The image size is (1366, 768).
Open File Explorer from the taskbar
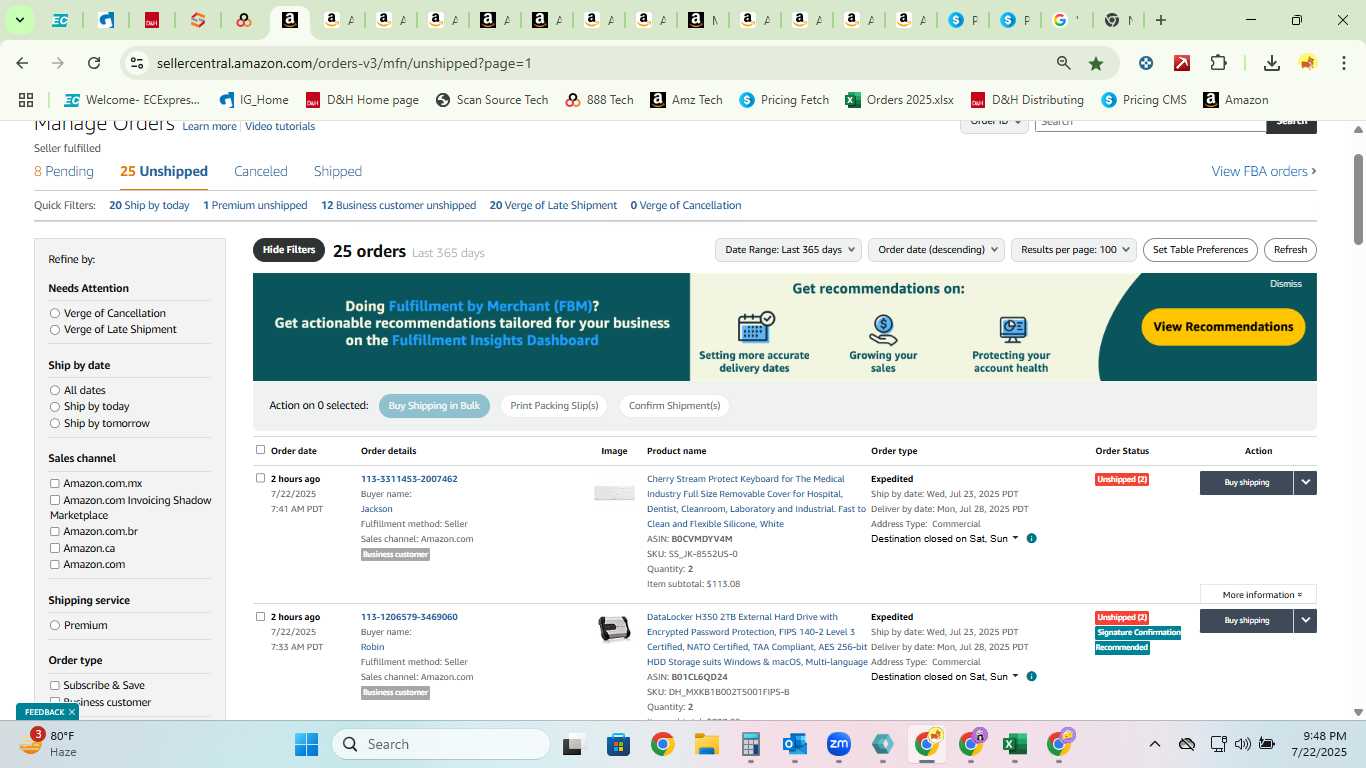click(707, 744)
